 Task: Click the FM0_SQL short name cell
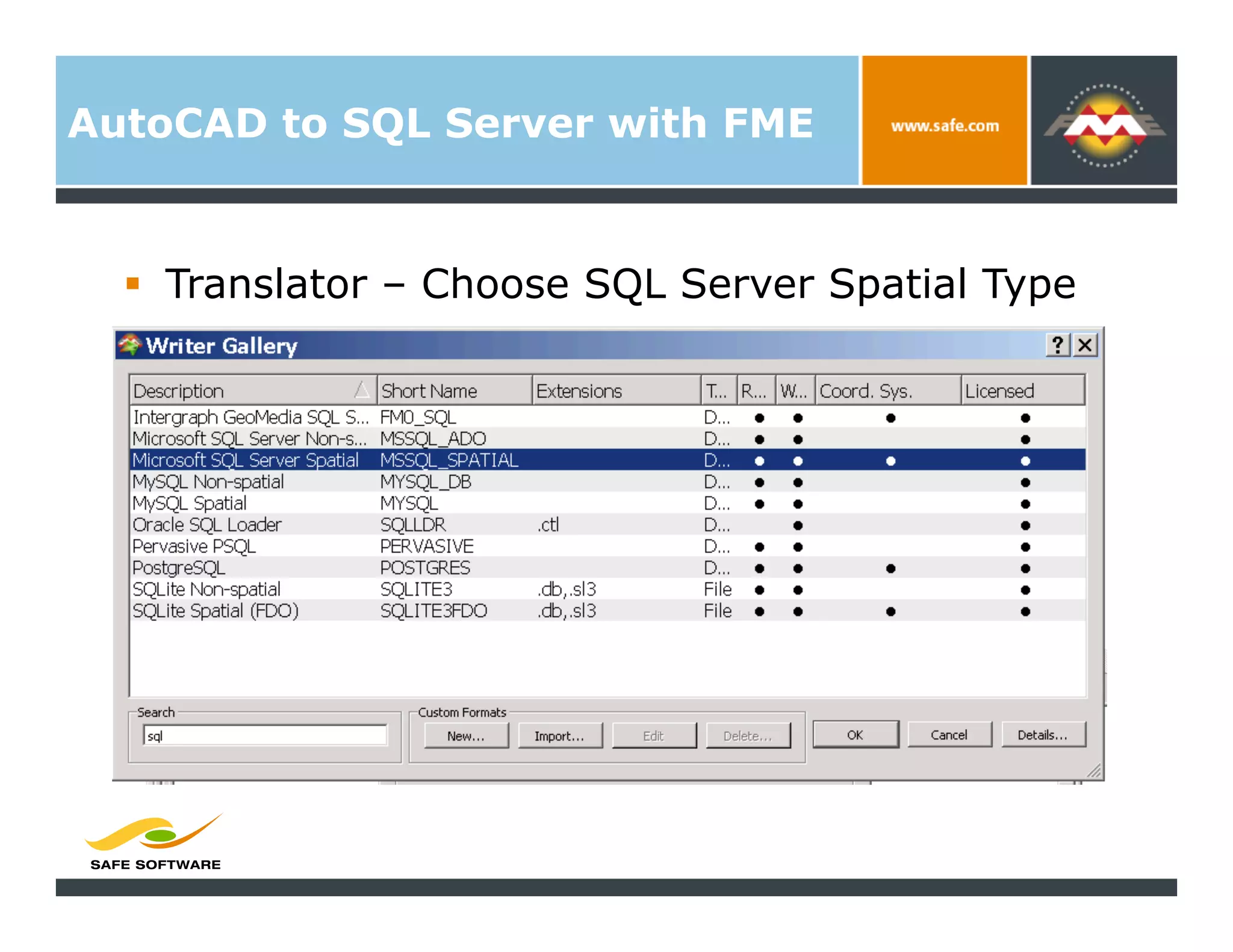tap(418, 417)
